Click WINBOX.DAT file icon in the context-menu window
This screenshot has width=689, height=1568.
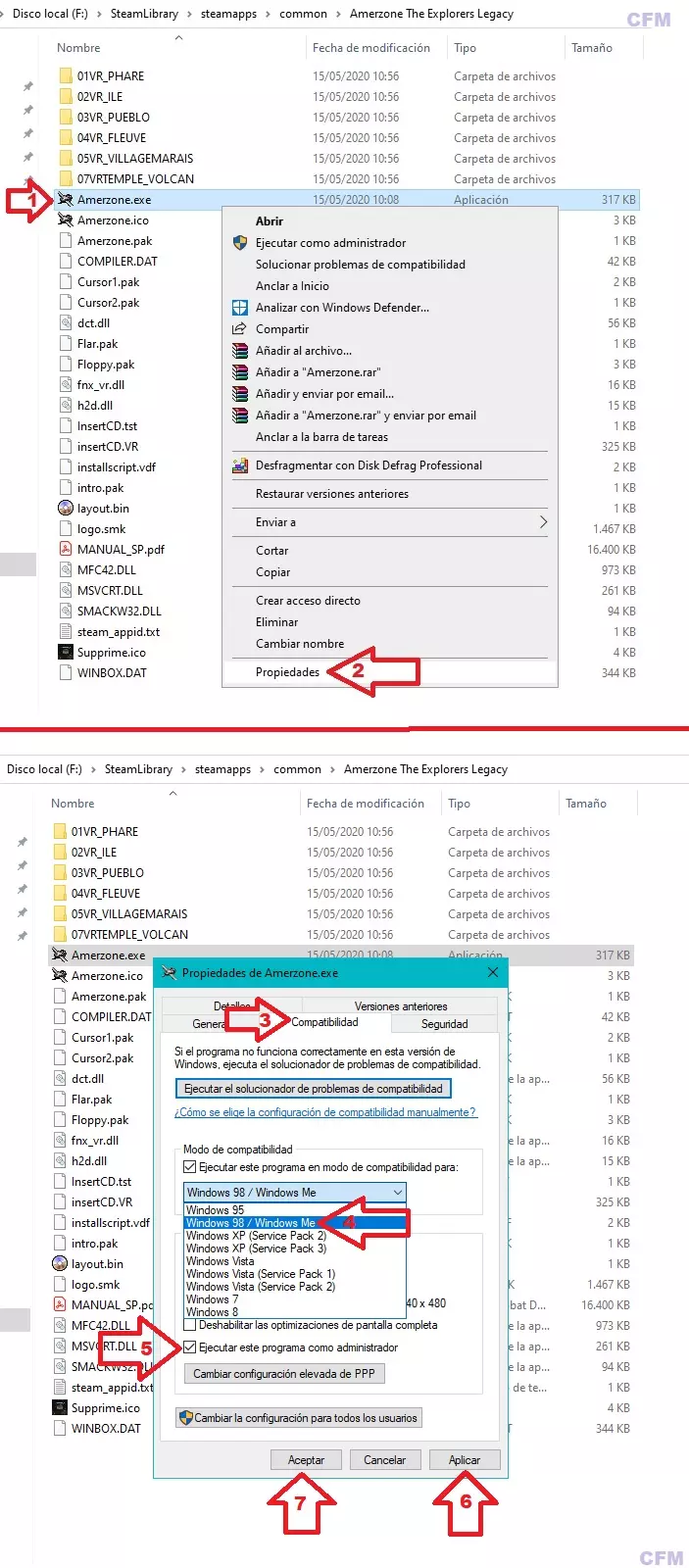coord(66,672)
